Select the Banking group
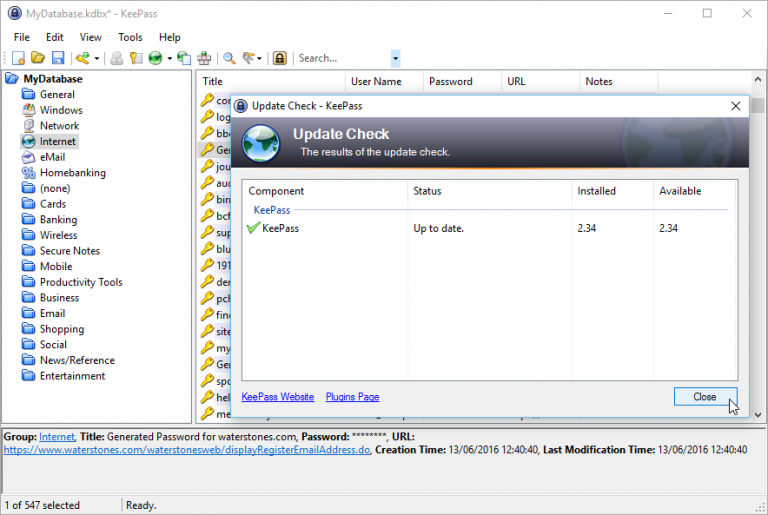 click(x=58, y=220)
